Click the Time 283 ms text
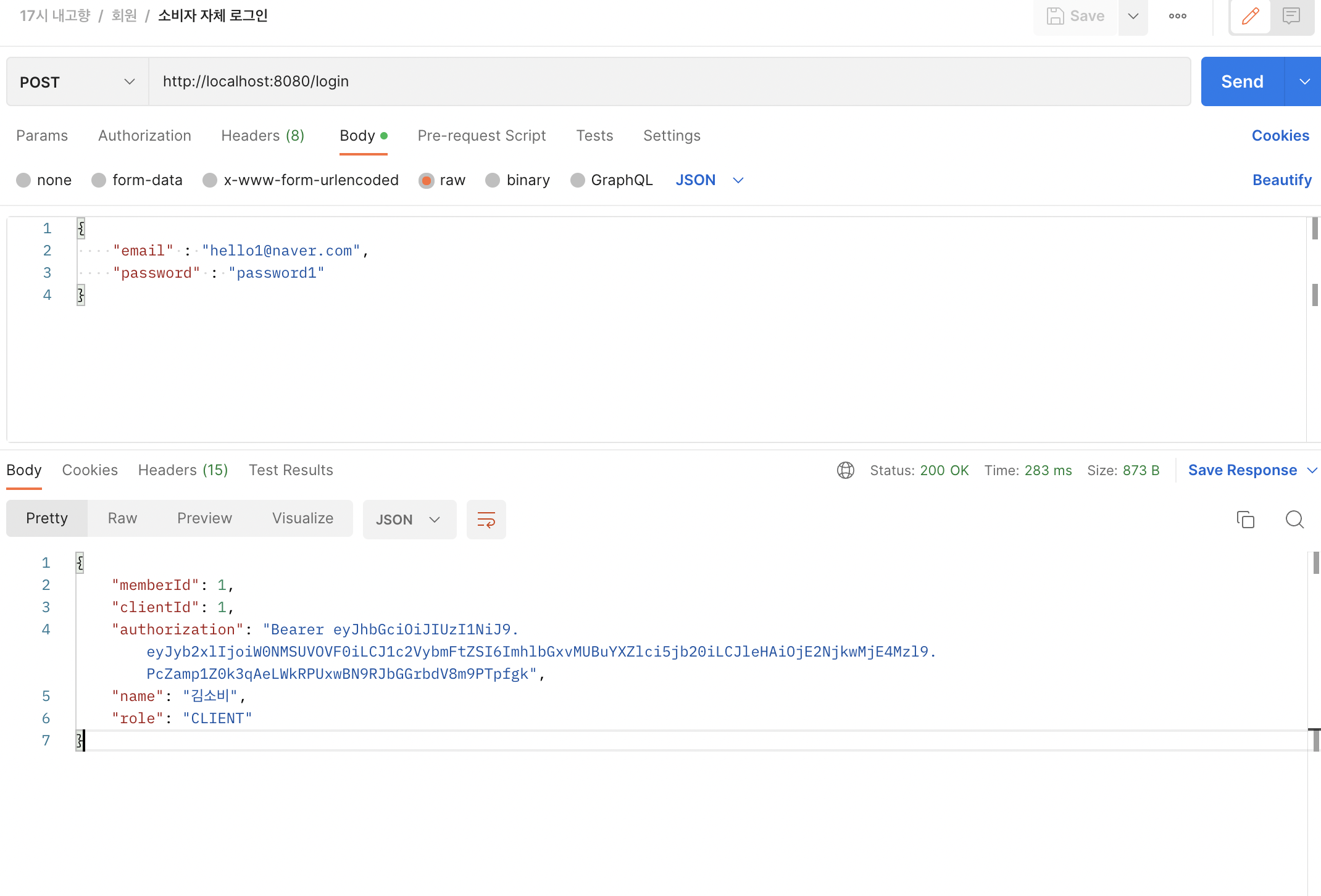Image resolution: width=1321 pixels, height=896 pixels. click(x=1028, y=470)
